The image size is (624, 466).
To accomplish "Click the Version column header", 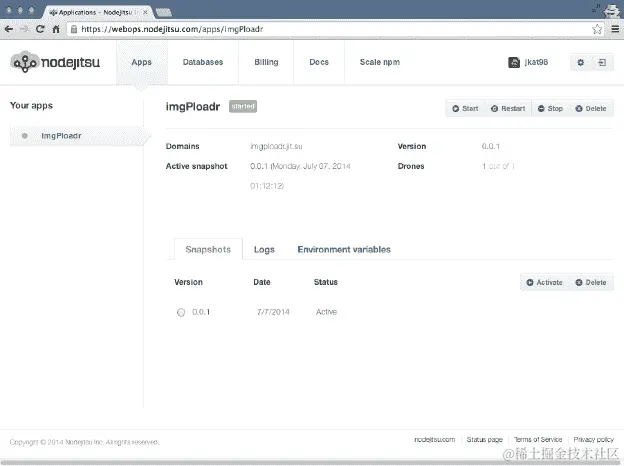I will point(188,282).
